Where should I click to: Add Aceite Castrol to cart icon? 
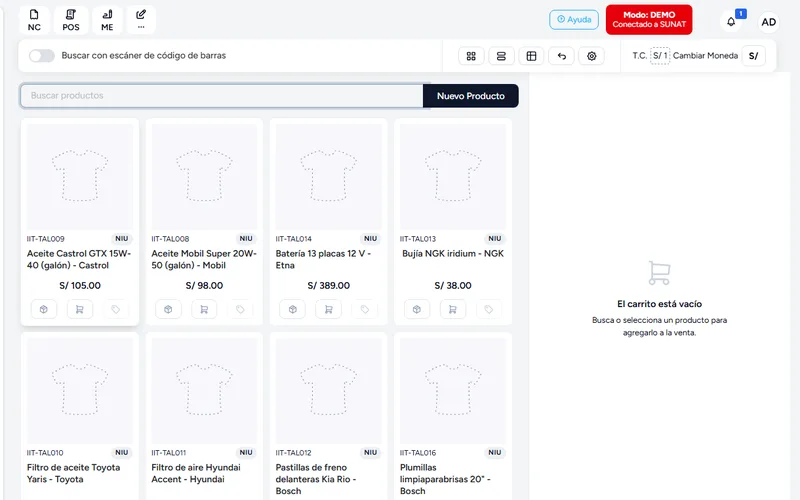(80, 309)
